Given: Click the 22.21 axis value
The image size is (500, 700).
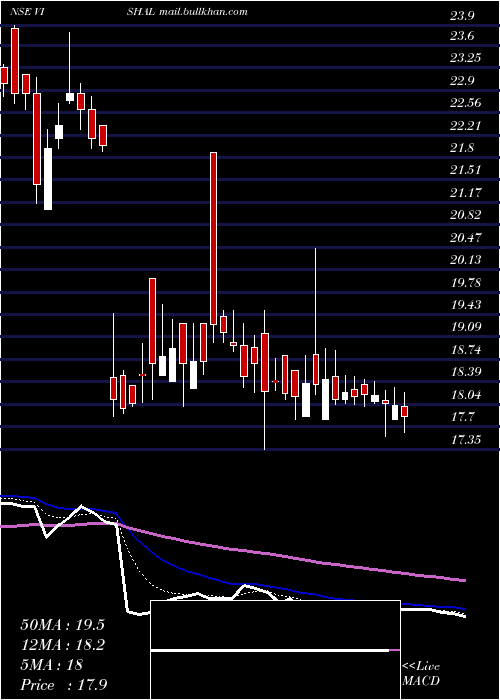Looking at the screenshot, I should [x=466, y=125].
